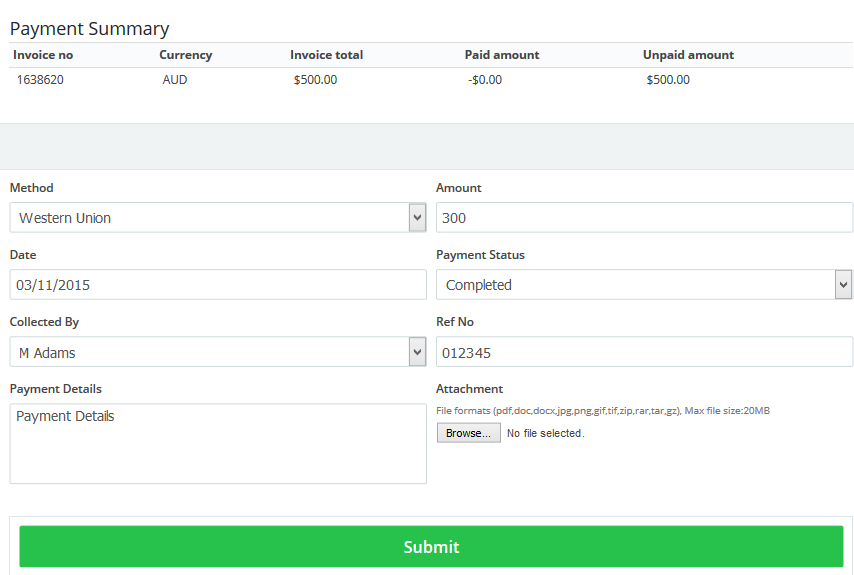Image resolution: width=854 pixels, height=575 pixels.
Task: Click the 'No file selected' text
Action: coord(545,433)
